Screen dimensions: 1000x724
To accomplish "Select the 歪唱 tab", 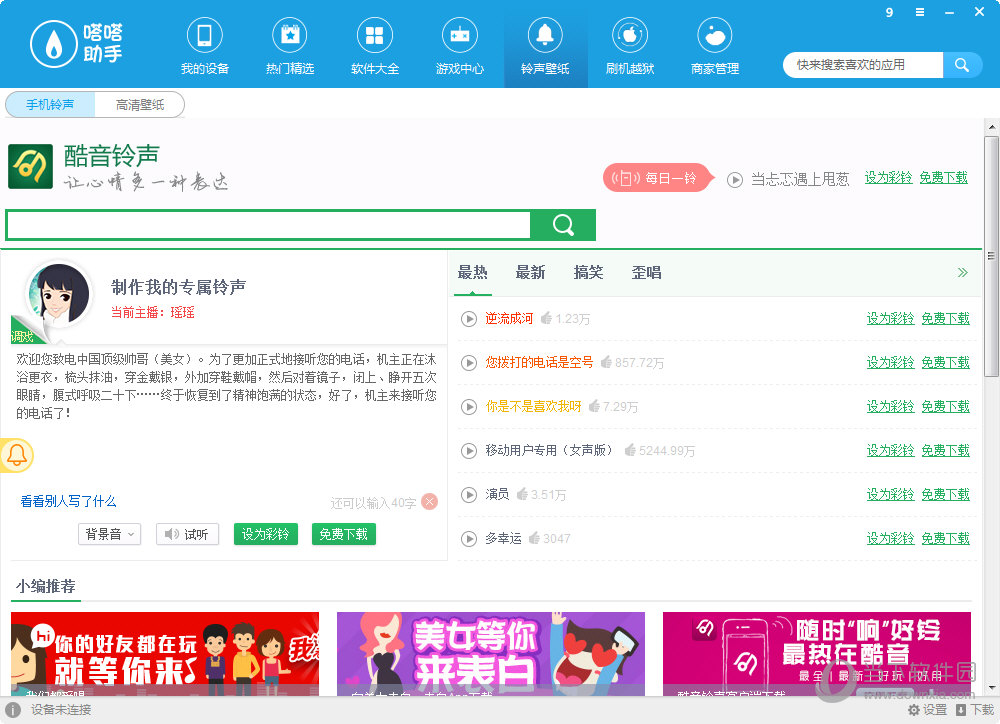I will click(647, 272).
